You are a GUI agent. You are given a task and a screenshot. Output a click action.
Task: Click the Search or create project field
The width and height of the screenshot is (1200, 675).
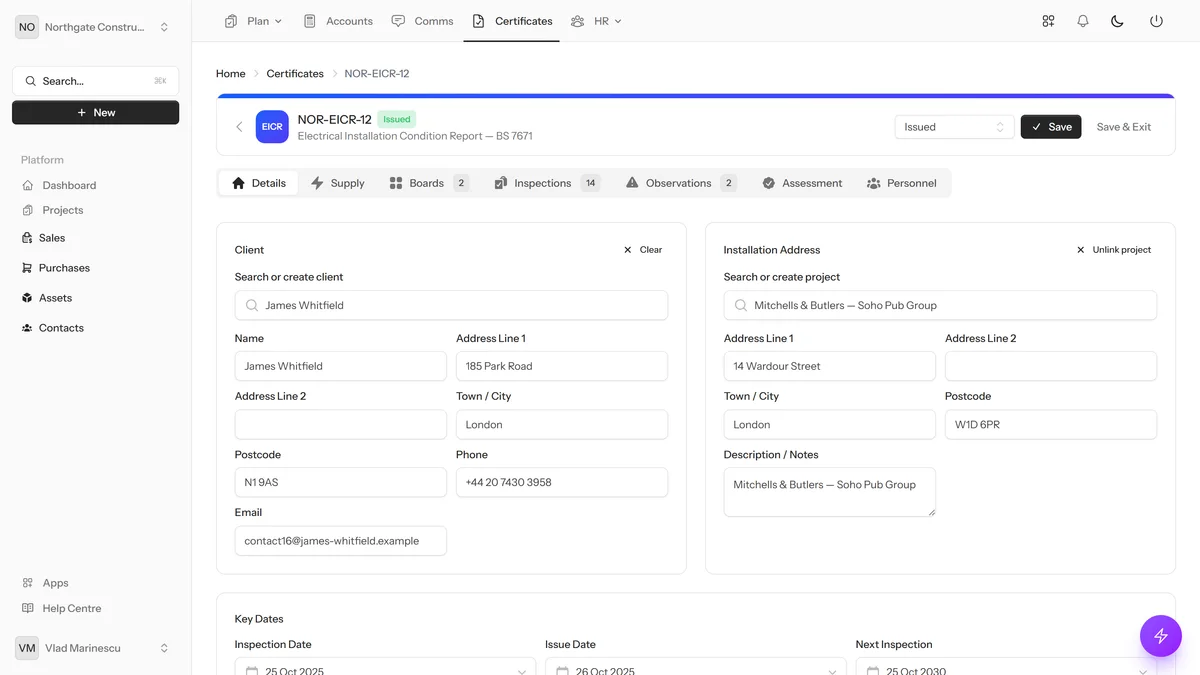click(x=940, y=305)
